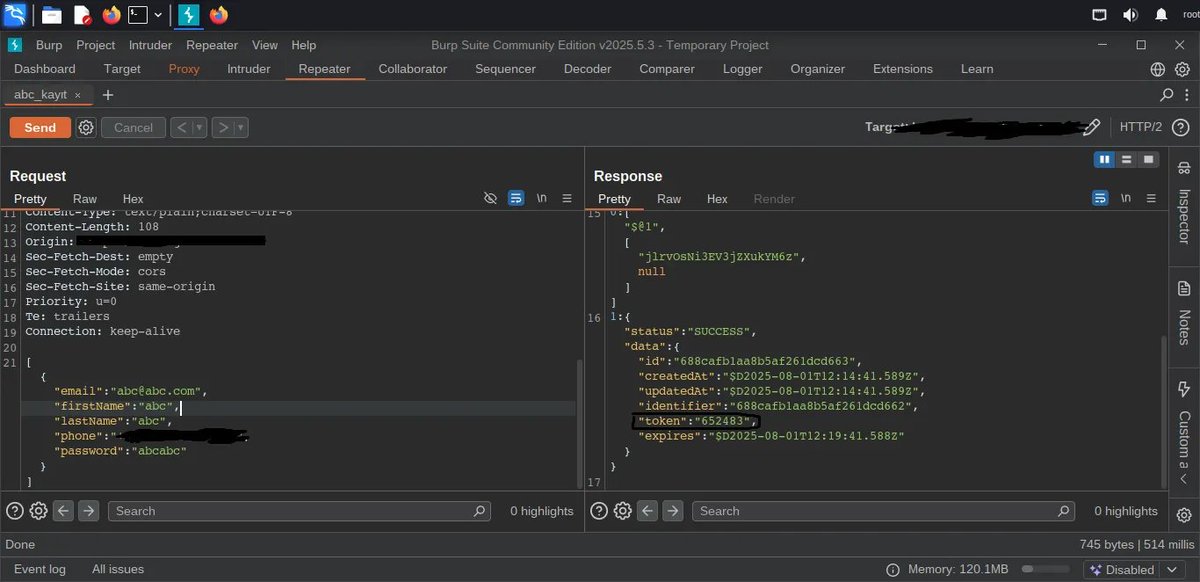1200x582 pixels.
Task: Toggle word wrap in the Response panel
Action: [x=1100, y=198]
